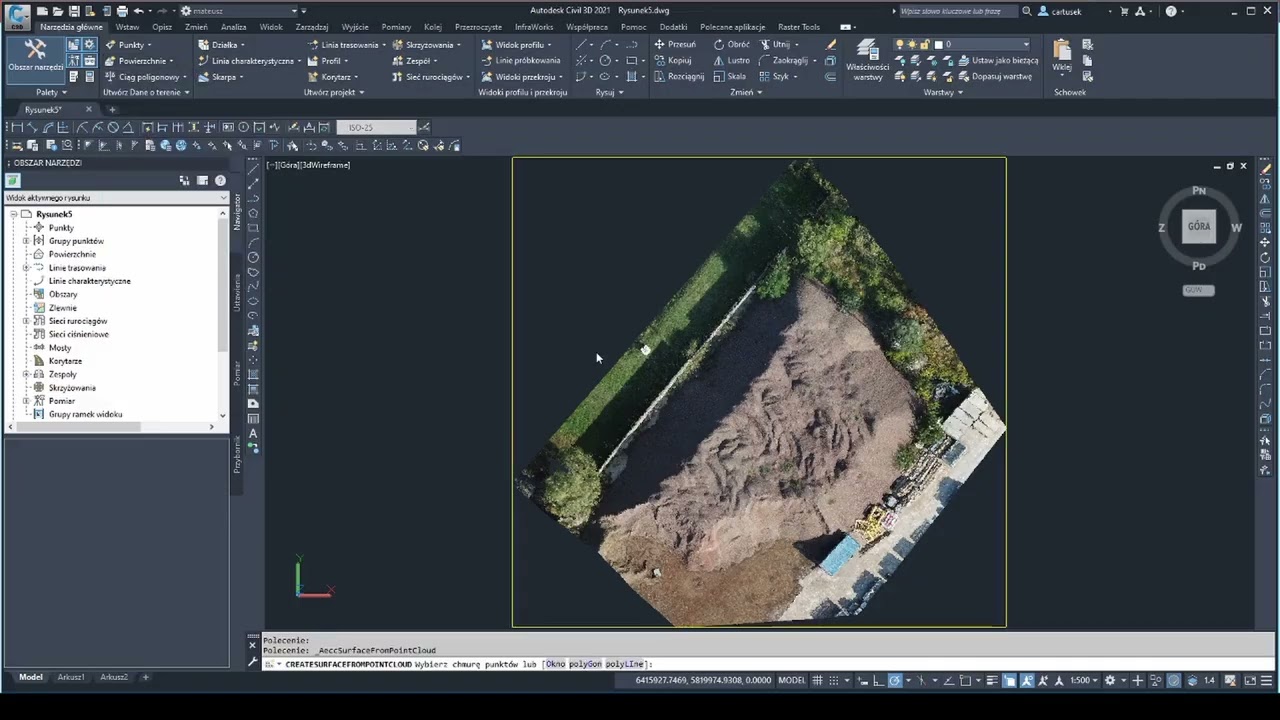Expand the Utwórz projekt panel
The width and height of the screenshot is (1280, 720).
coord(334,92)
